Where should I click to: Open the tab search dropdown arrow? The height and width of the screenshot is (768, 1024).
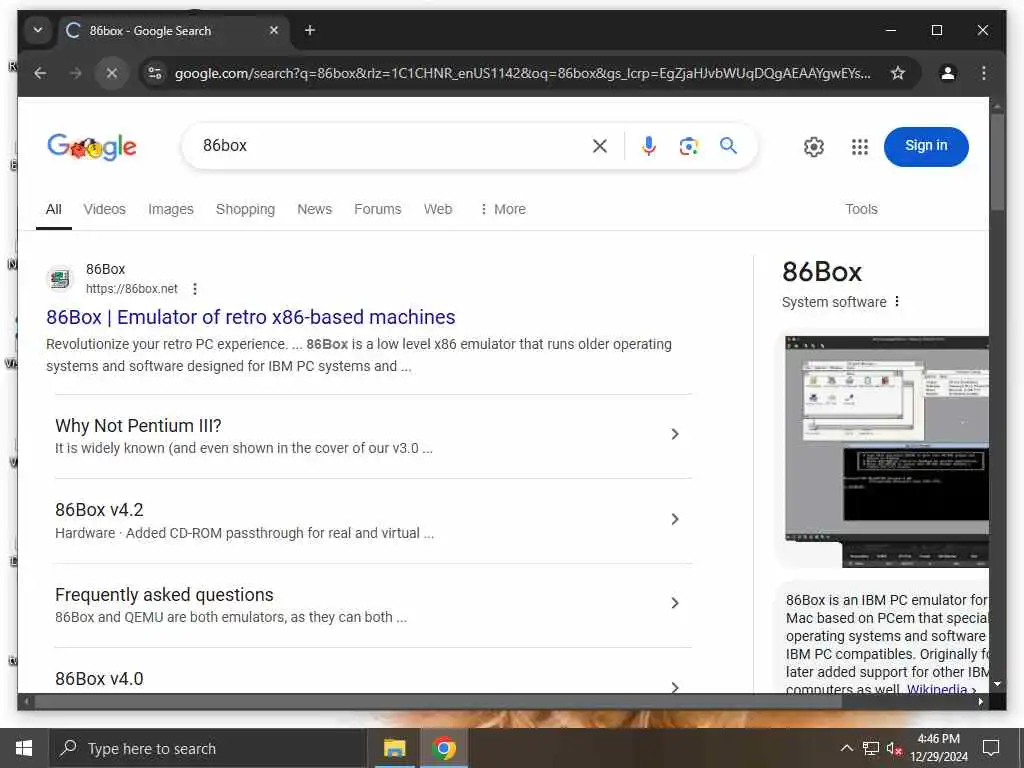(x=38, y=30)
